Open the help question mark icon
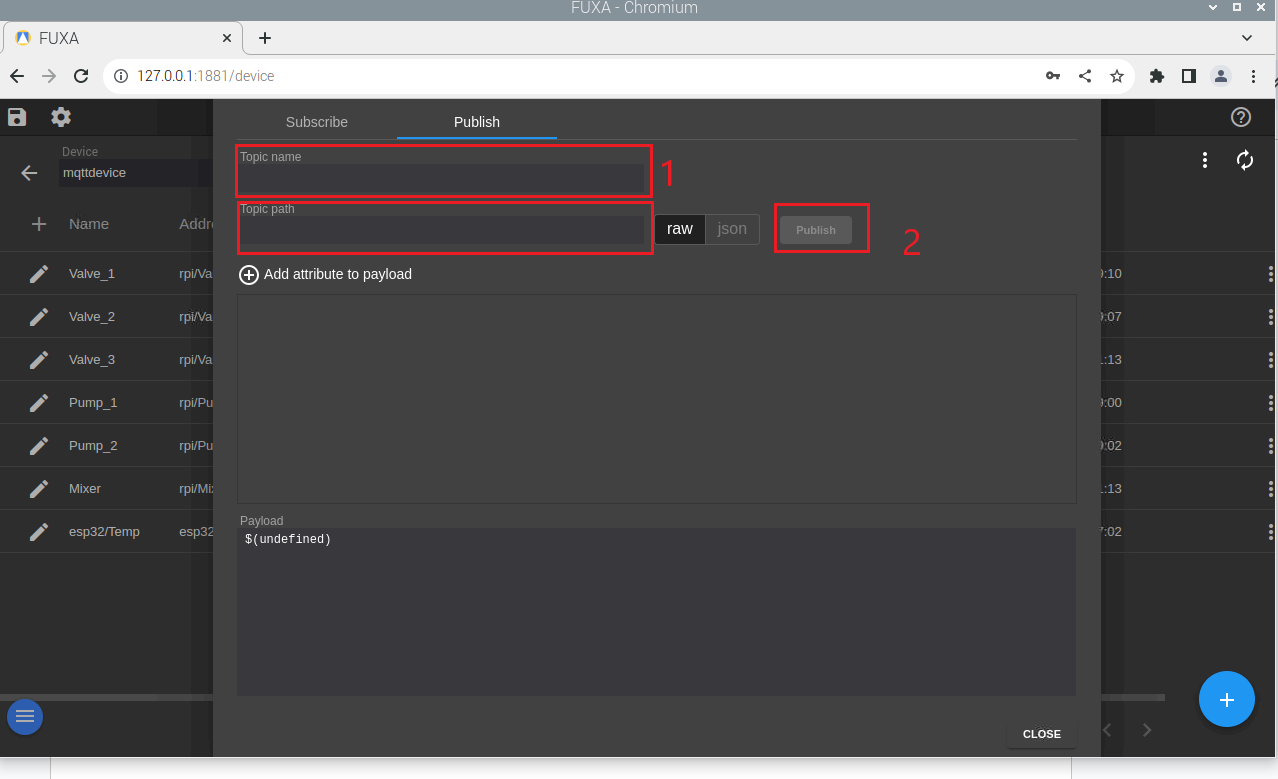Screen dimensions: 1278x779 (1241, 117)
